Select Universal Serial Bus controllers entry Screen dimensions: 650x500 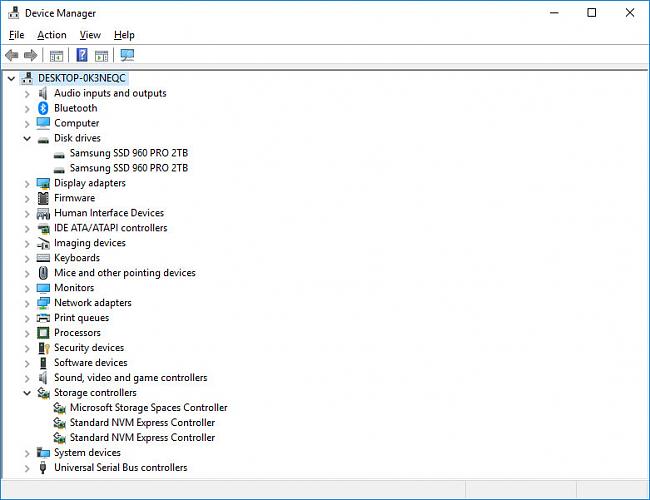[120, 468]
